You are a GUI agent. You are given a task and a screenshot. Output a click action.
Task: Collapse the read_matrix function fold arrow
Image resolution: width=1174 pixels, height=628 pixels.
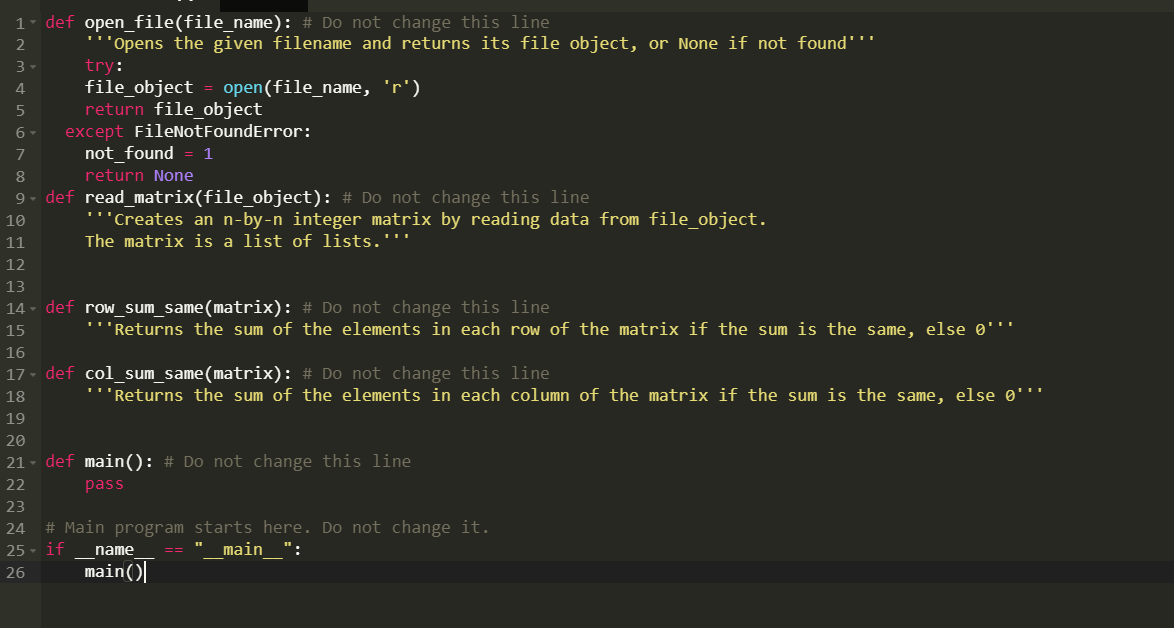[x=33, y=199]
